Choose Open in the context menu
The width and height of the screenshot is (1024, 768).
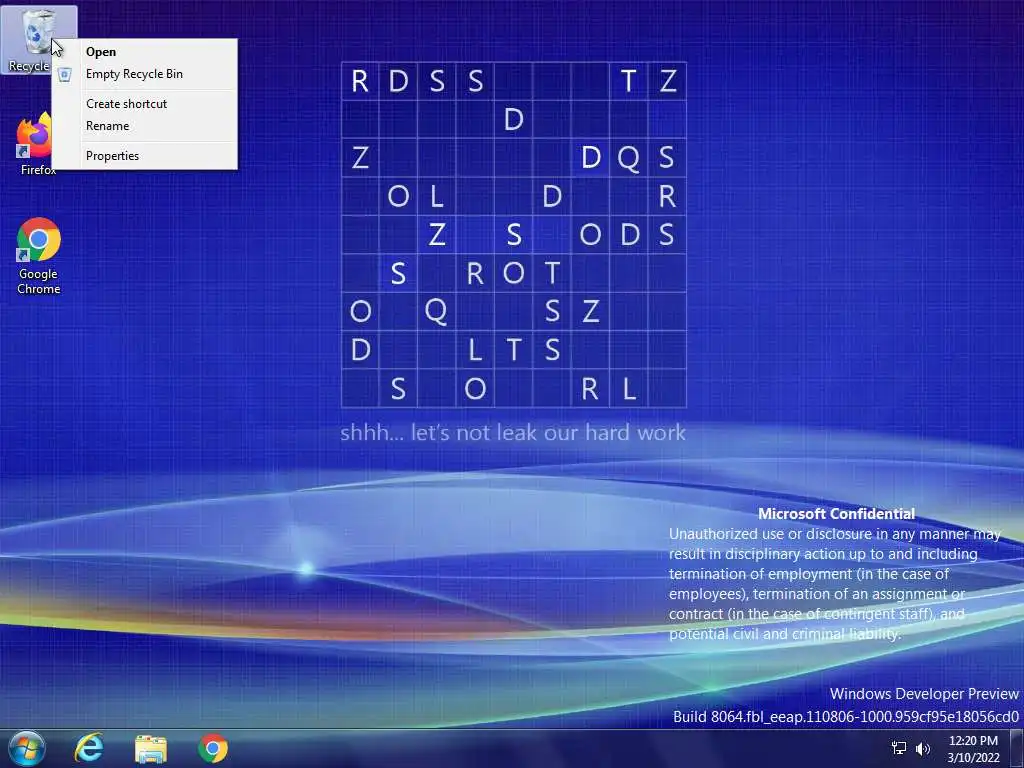tap(144, 52)
